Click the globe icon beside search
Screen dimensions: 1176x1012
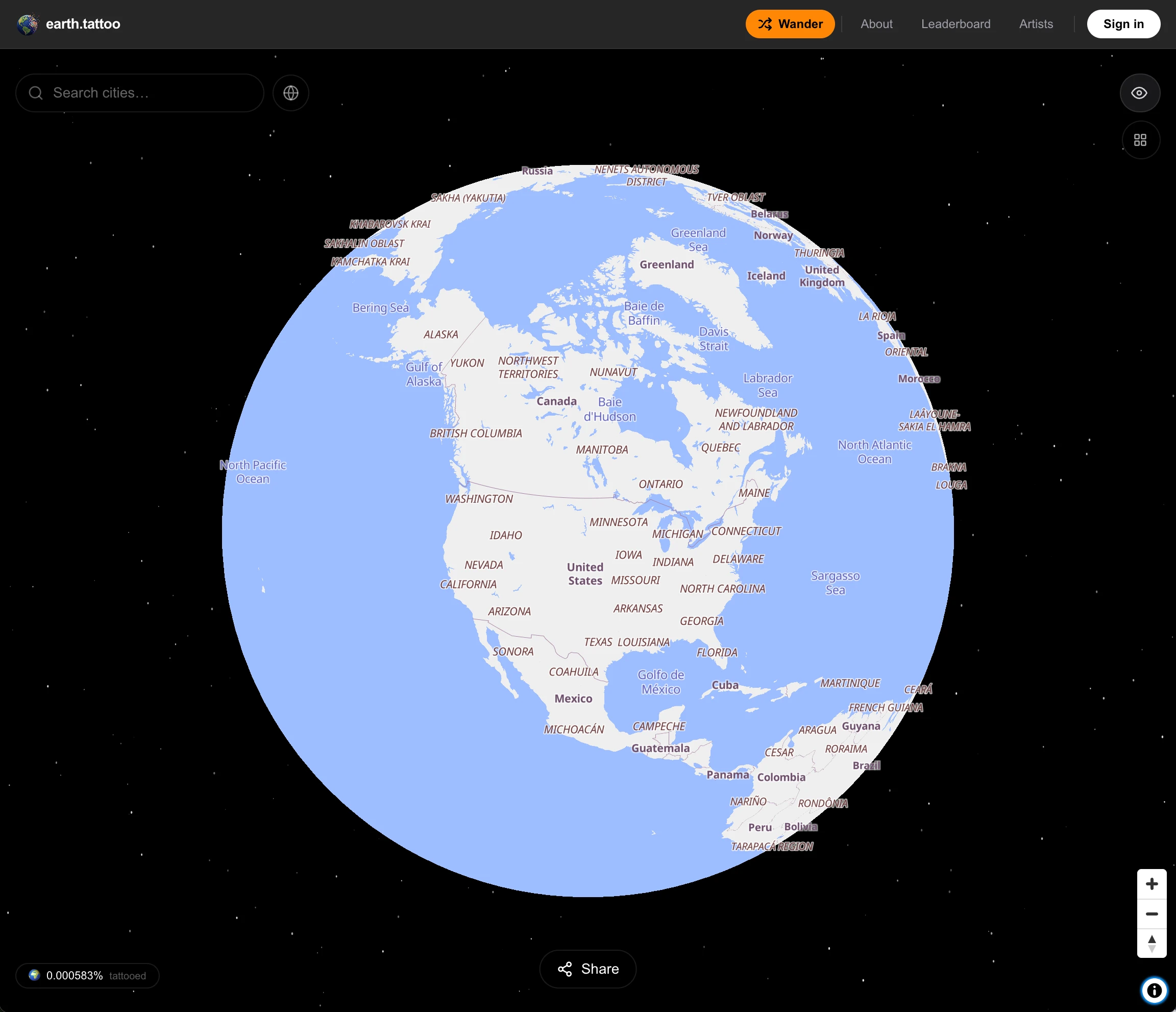point(290,92)
